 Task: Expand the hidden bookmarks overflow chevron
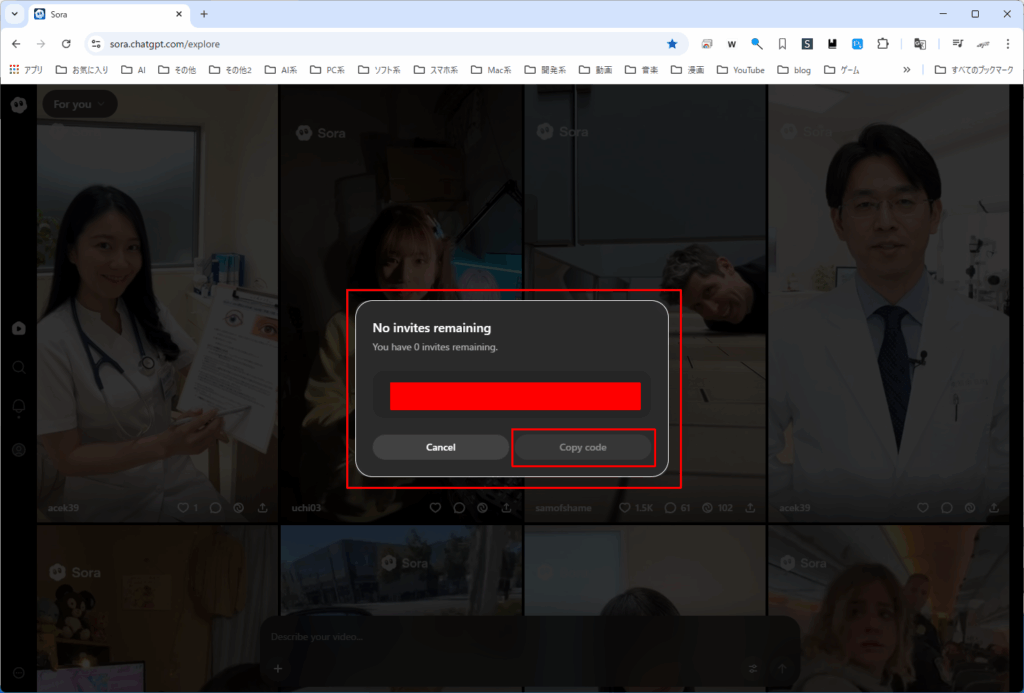(907, 70)
